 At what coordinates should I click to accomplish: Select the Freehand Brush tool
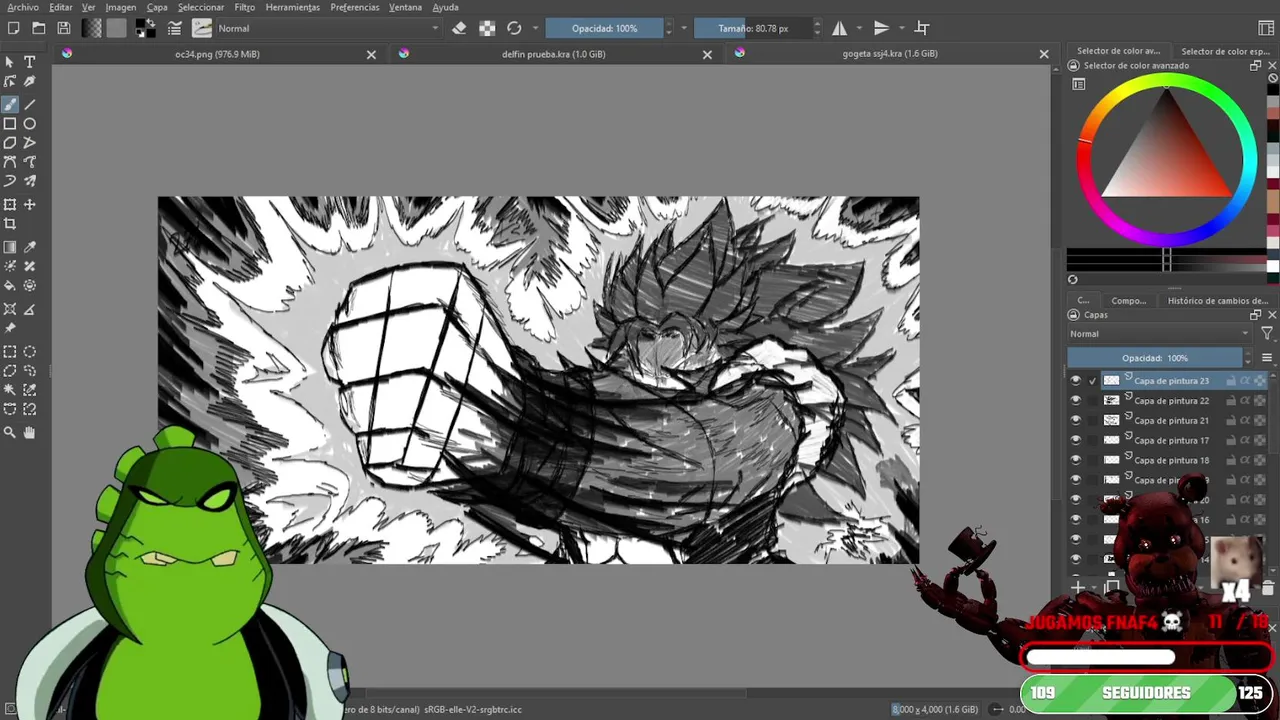click(10, 104)
